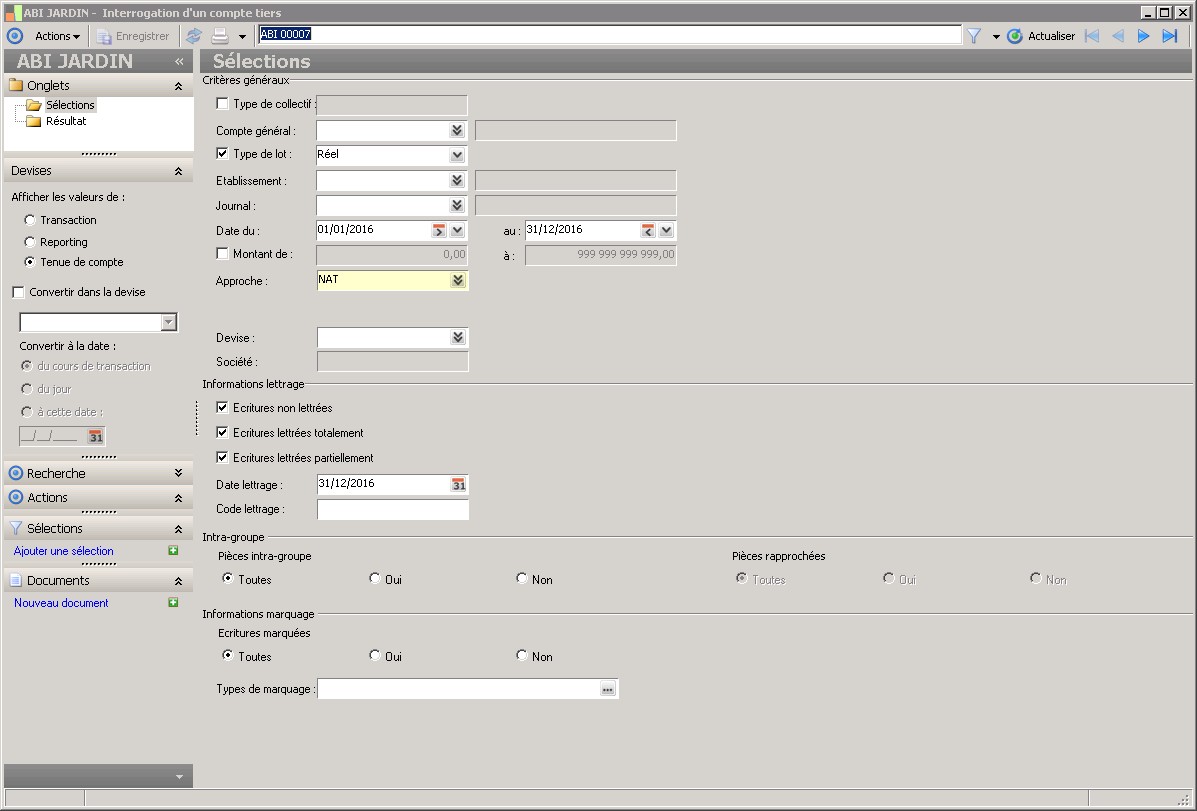Select Sélections in the Onglets tree
Viewport: 1197px width, 811px height.
[69, 105]
